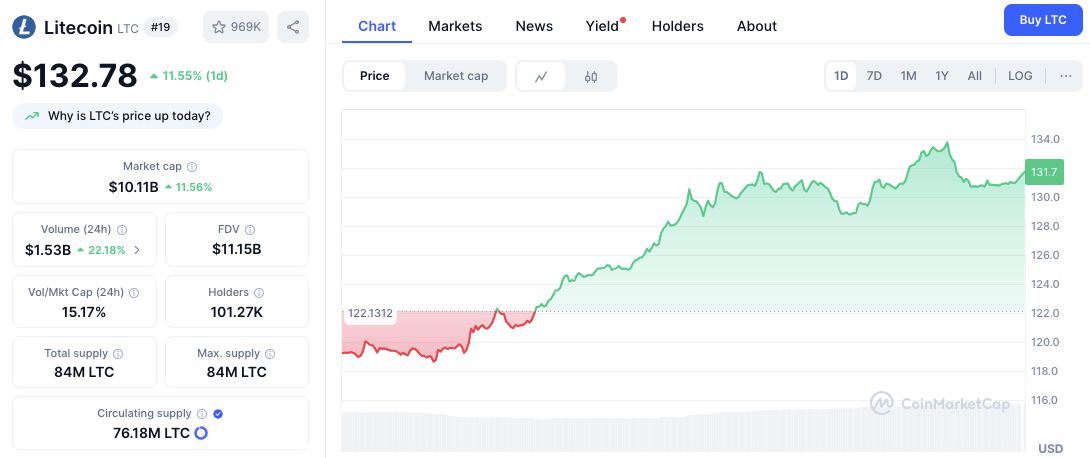This screenshot has width=1090, height=458.
Task: Click the trending arrow icon in price question
Action: coord(32,116)
